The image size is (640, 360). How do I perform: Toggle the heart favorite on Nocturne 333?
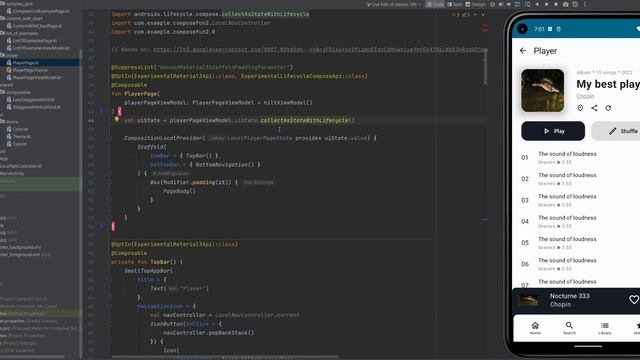pos(633,300)
